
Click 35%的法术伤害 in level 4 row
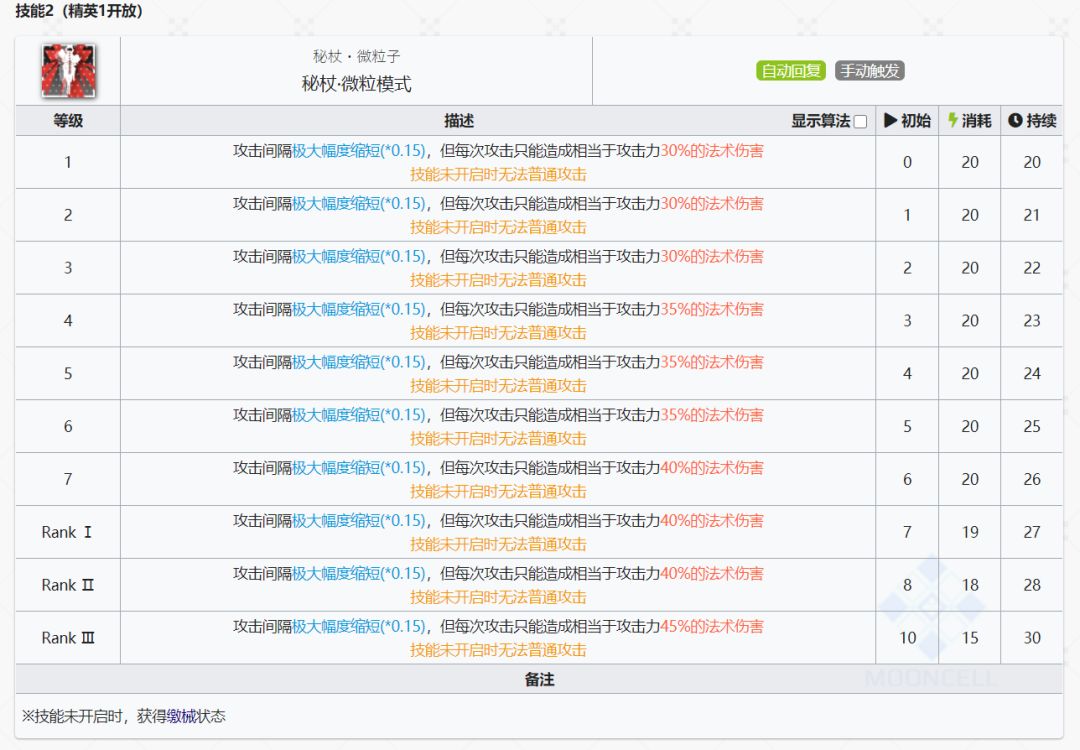(712, 309)
